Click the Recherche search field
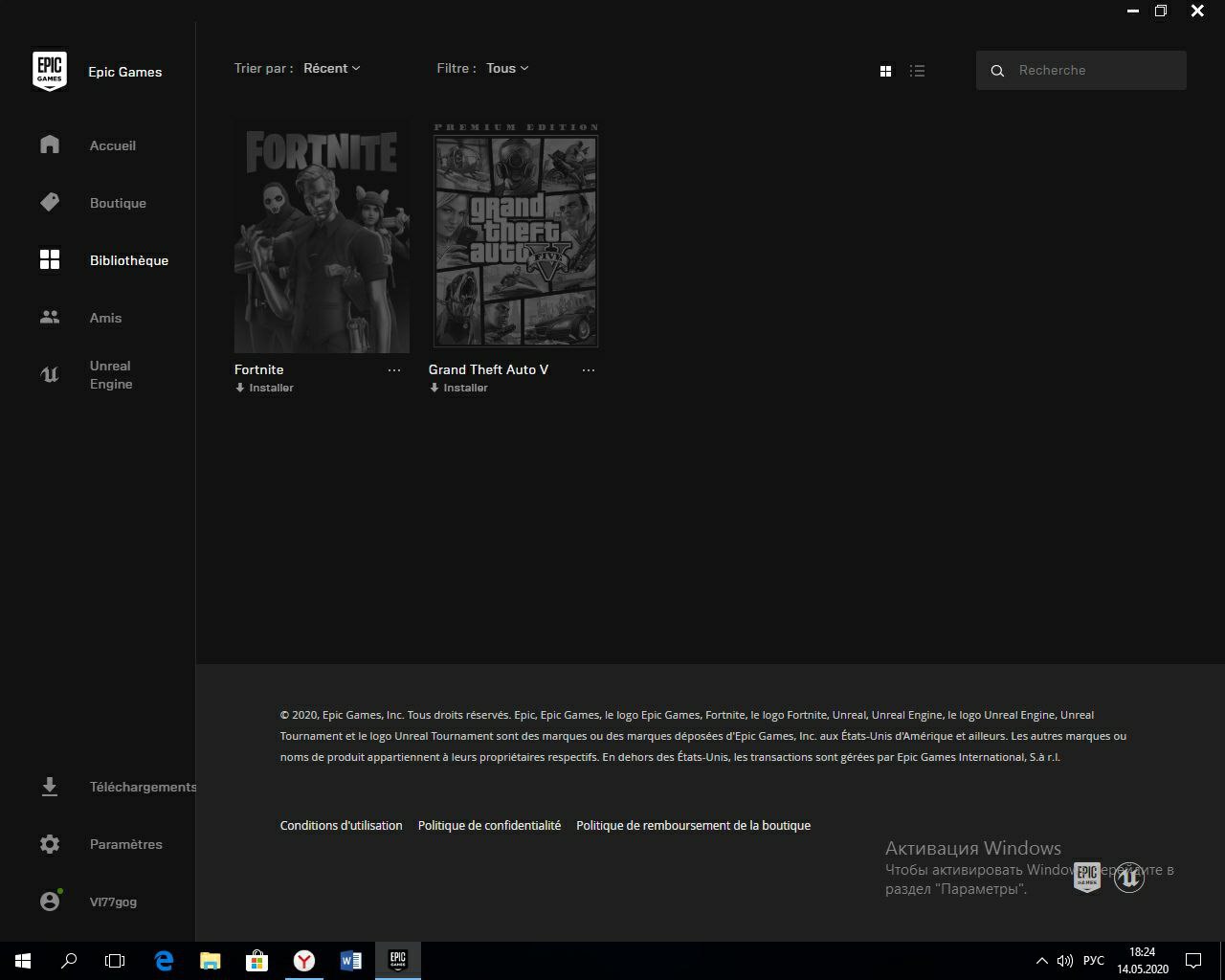 1081,70
